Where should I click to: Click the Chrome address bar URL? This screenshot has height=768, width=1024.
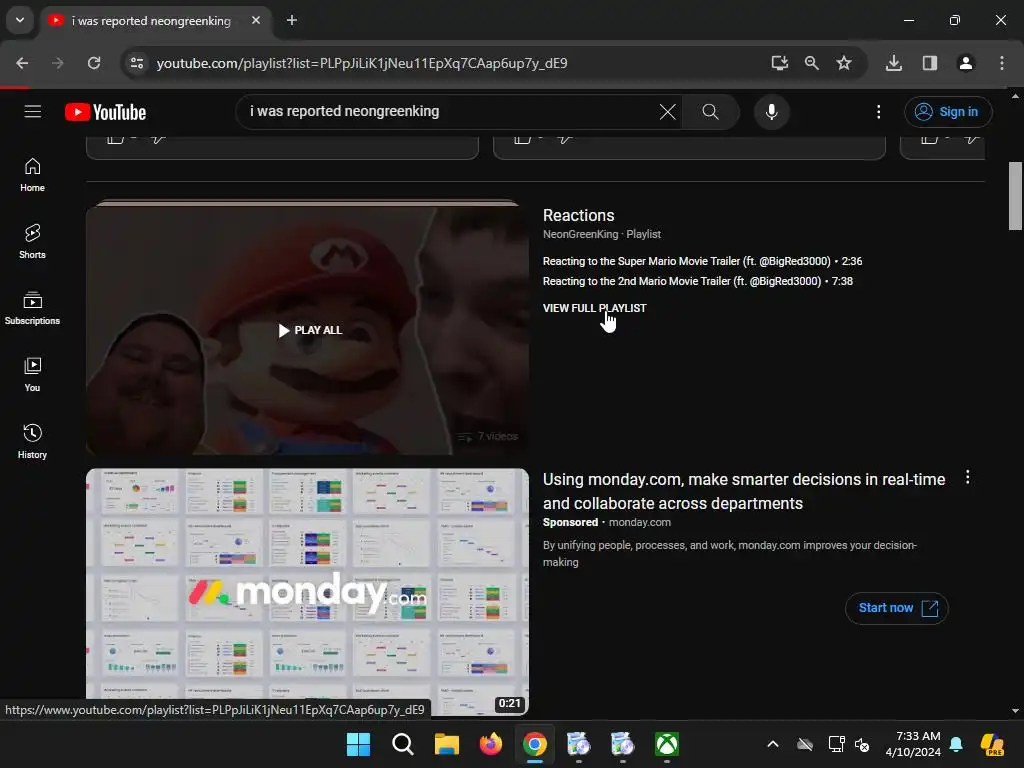362,63
